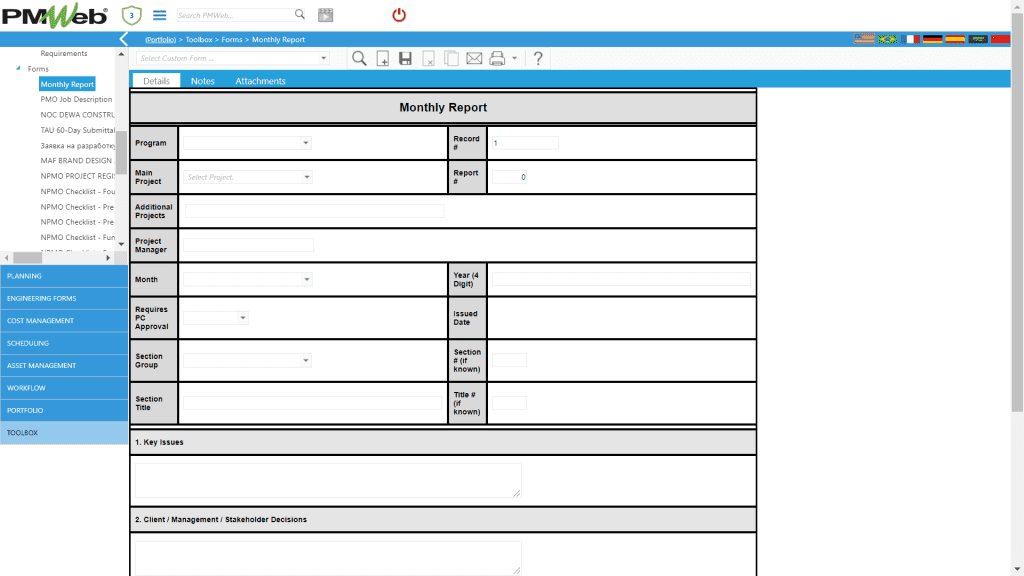Click the Additional Projects input field
The height and width of the screenshot is (576, 1024).
coord(314,211)
